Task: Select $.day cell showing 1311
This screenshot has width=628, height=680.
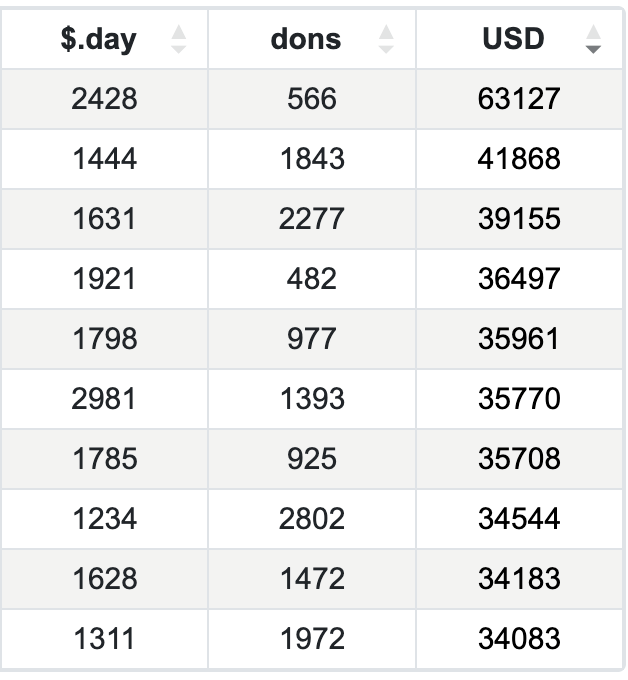Action: pos(104,639)
